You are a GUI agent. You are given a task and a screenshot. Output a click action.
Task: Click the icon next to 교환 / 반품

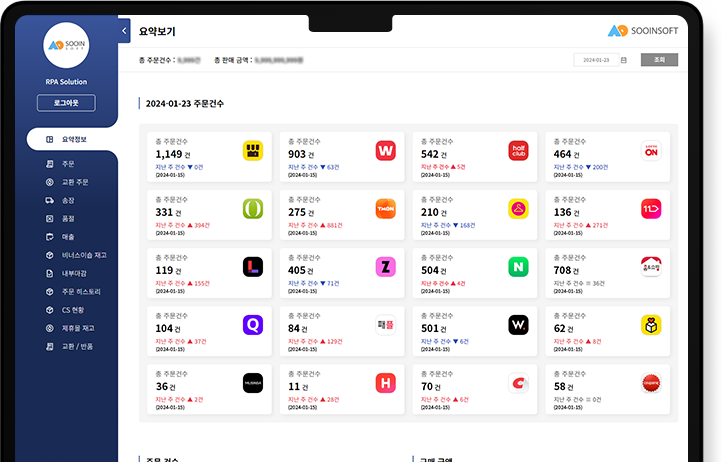click(x=49, y=346)
